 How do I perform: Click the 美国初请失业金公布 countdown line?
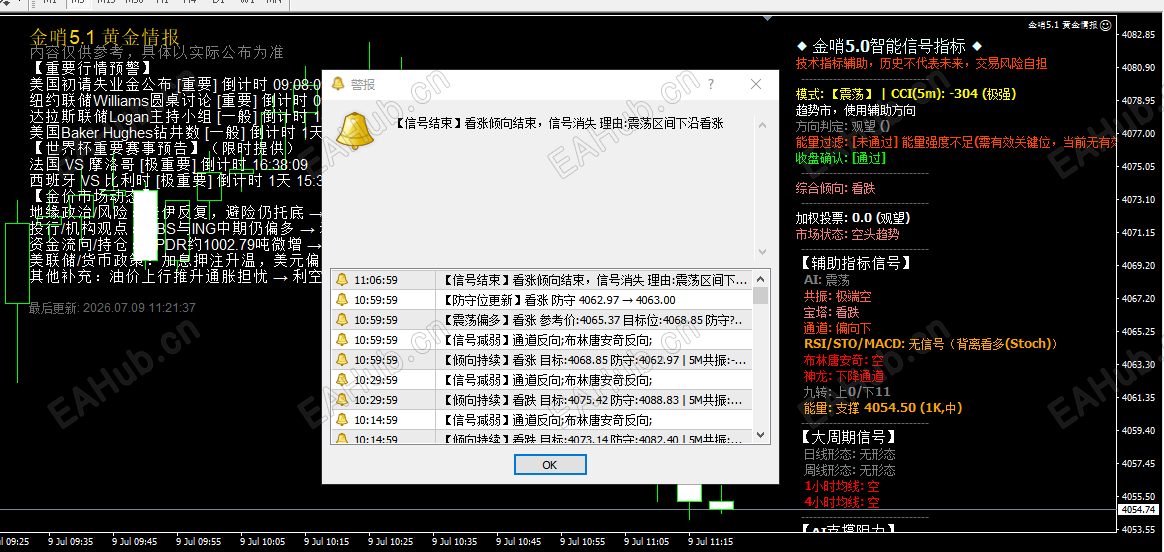[175, 85]
